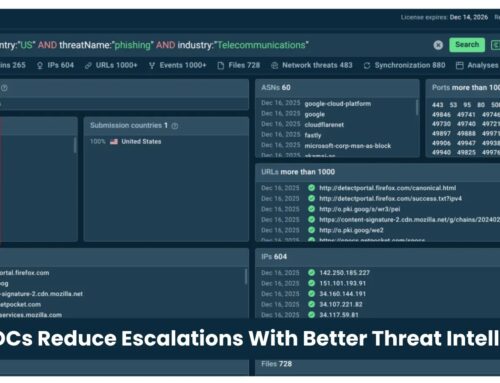Select the microsoft-corp-msn-as-block ASN entry

click(x=348, y=146)
